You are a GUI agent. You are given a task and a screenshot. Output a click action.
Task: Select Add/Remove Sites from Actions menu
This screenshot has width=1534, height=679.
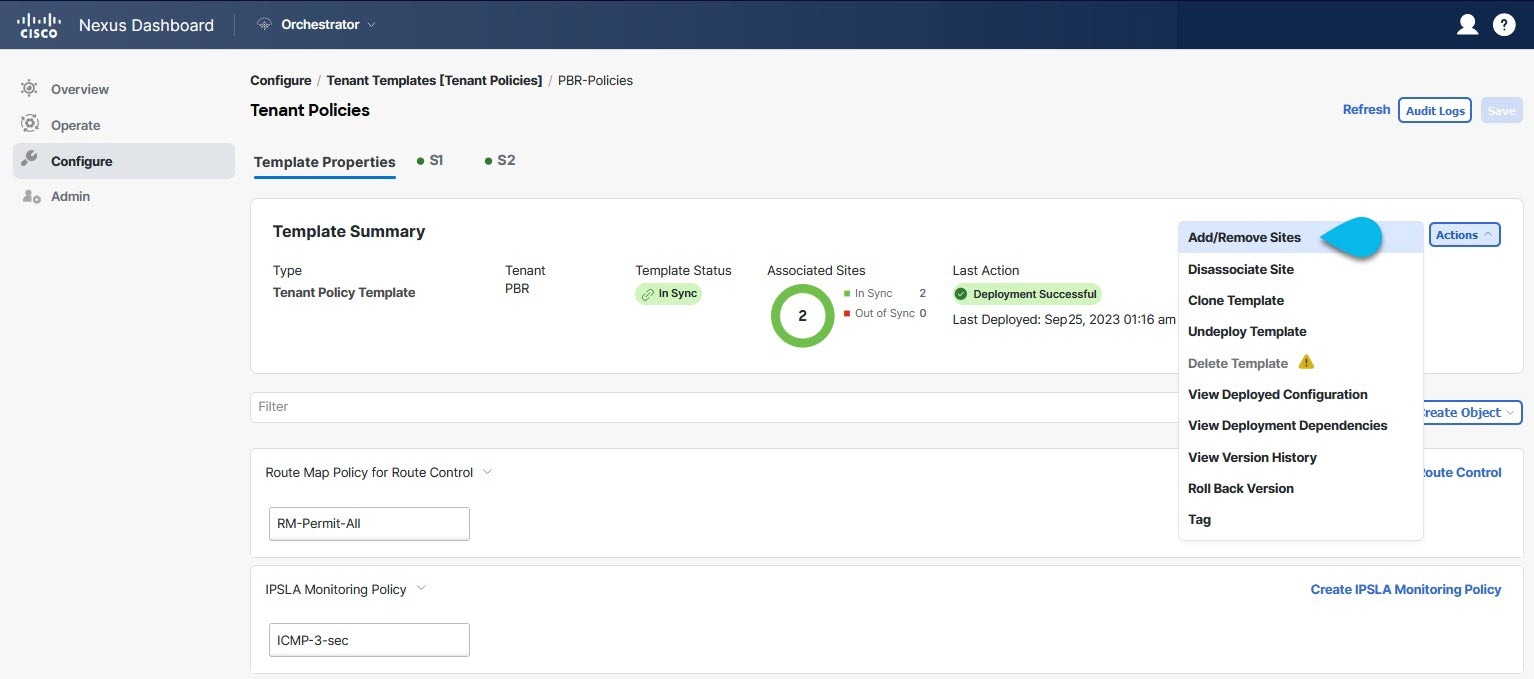[1300, 238]
